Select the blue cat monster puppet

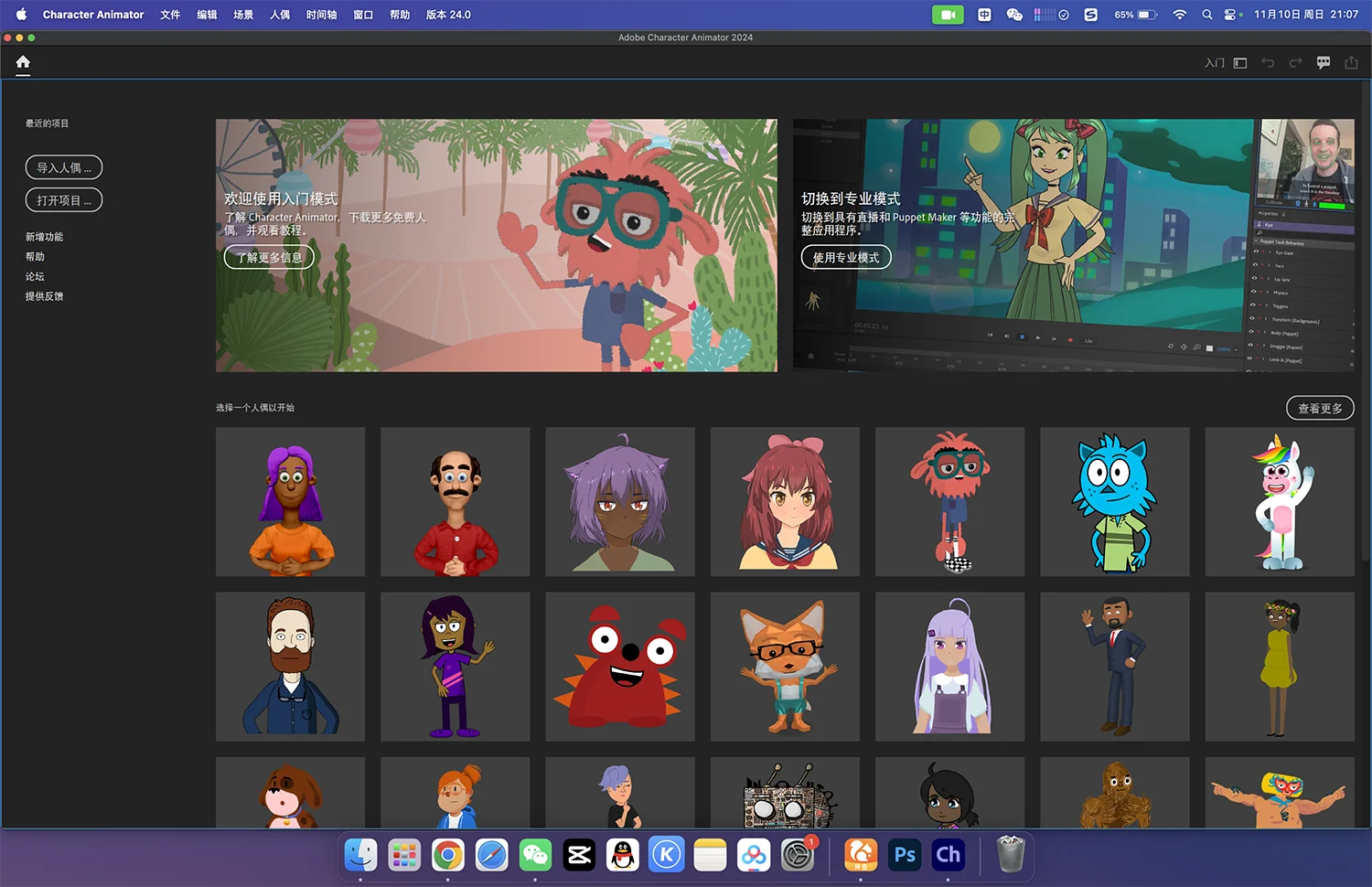1115,502
